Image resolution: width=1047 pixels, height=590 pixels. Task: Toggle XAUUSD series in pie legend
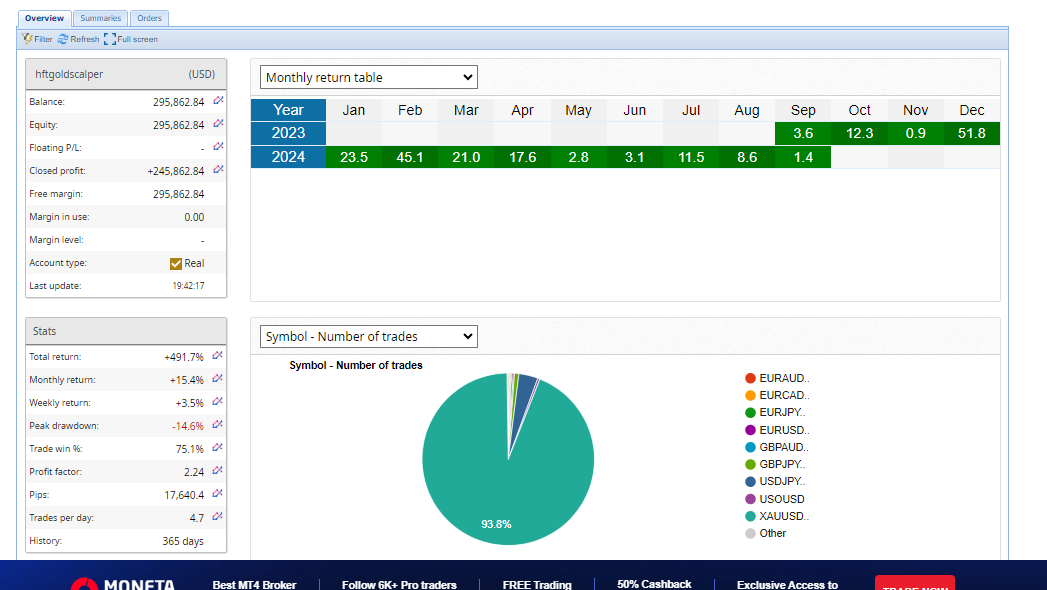click(x=750, y=516)
